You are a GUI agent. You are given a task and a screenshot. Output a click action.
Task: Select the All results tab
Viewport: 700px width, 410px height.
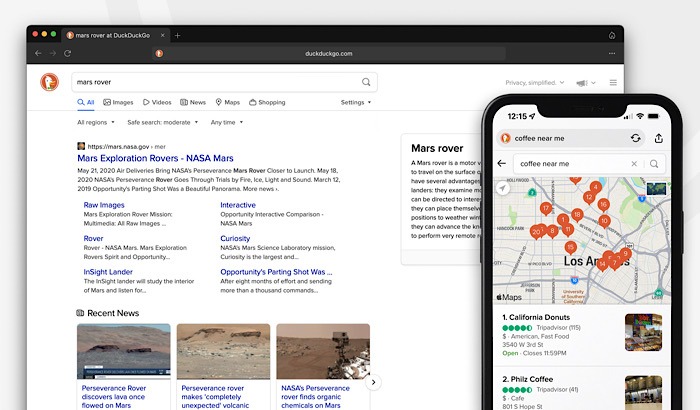coord(86,102)
